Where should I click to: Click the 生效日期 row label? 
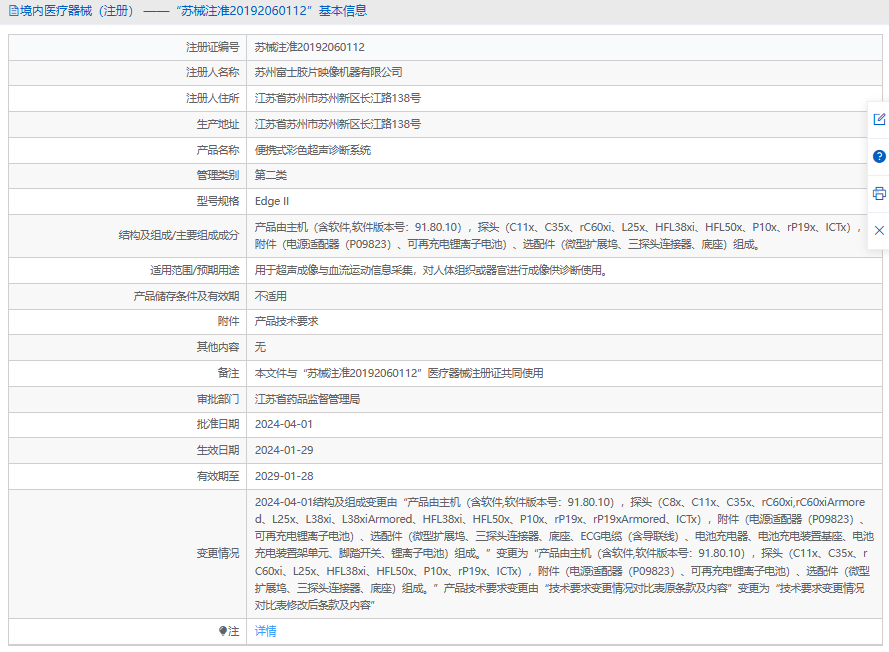[218, 450]
